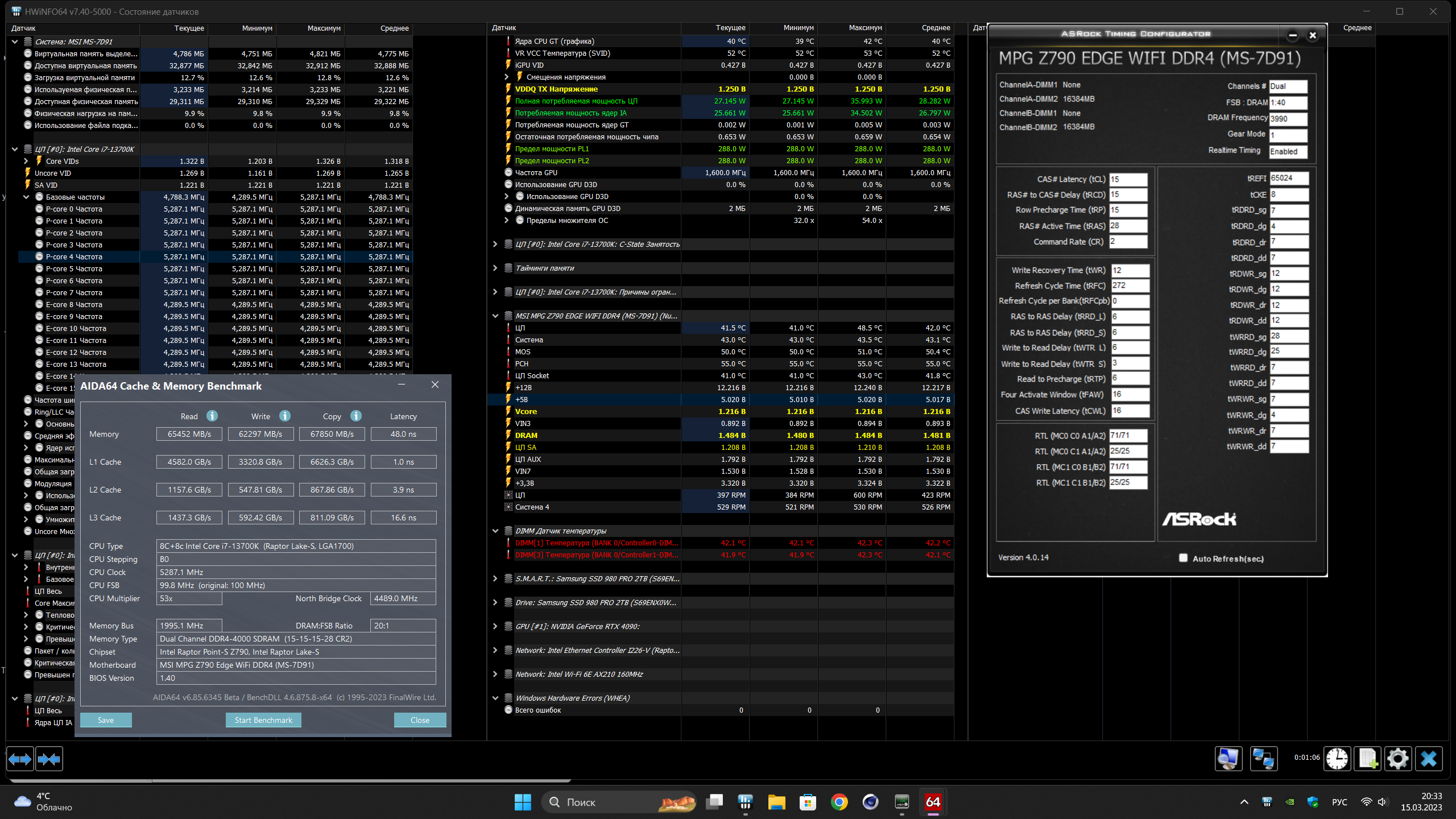This screenshot has width=1456, height=819.
Task: Collapse the Базовые частоты tree node
Action: coord(26,197)
